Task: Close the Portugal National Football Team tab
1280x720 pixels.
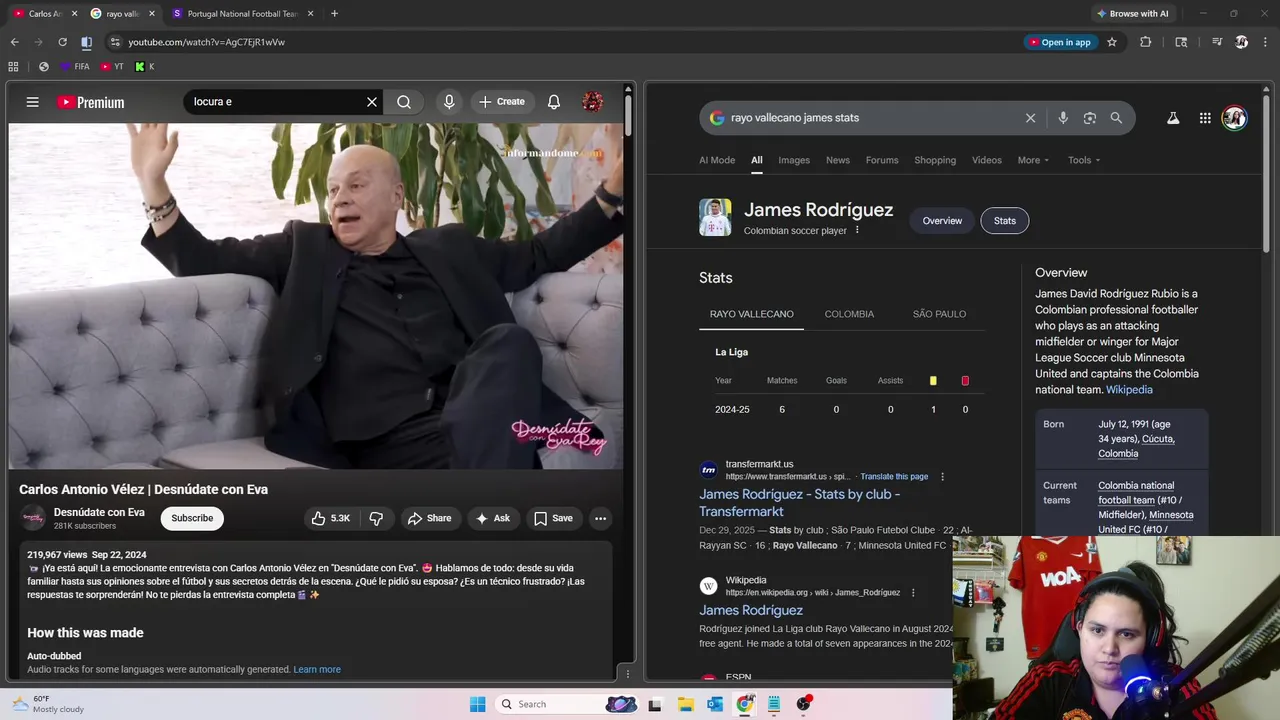Action: click(x=310, y=14)
